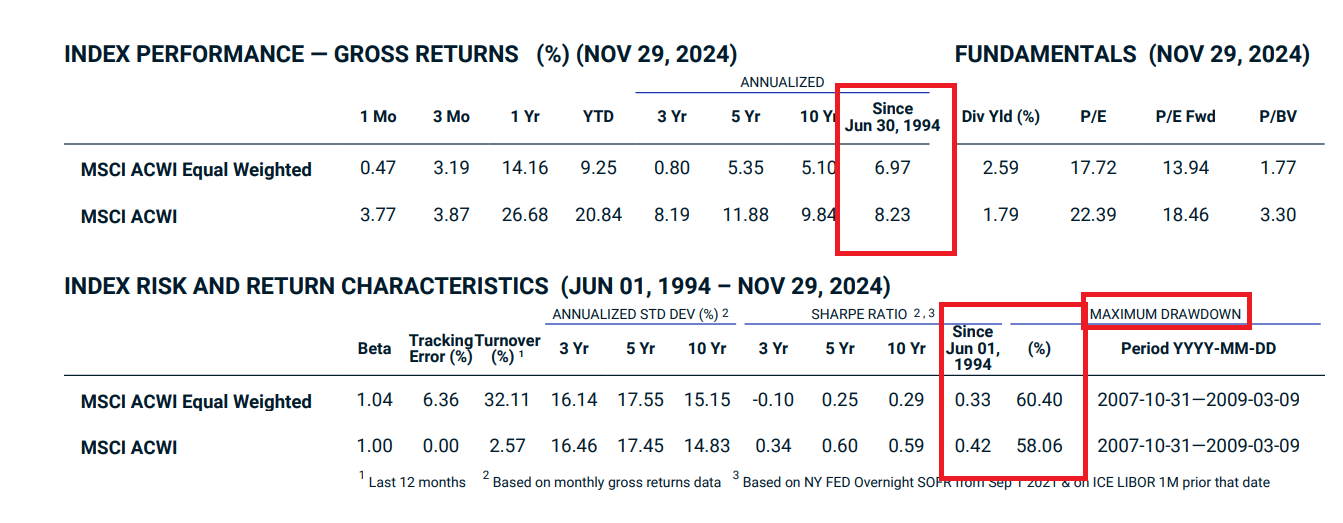Click the 0.42 Sharpe ratio value

(x=972, y=446)
